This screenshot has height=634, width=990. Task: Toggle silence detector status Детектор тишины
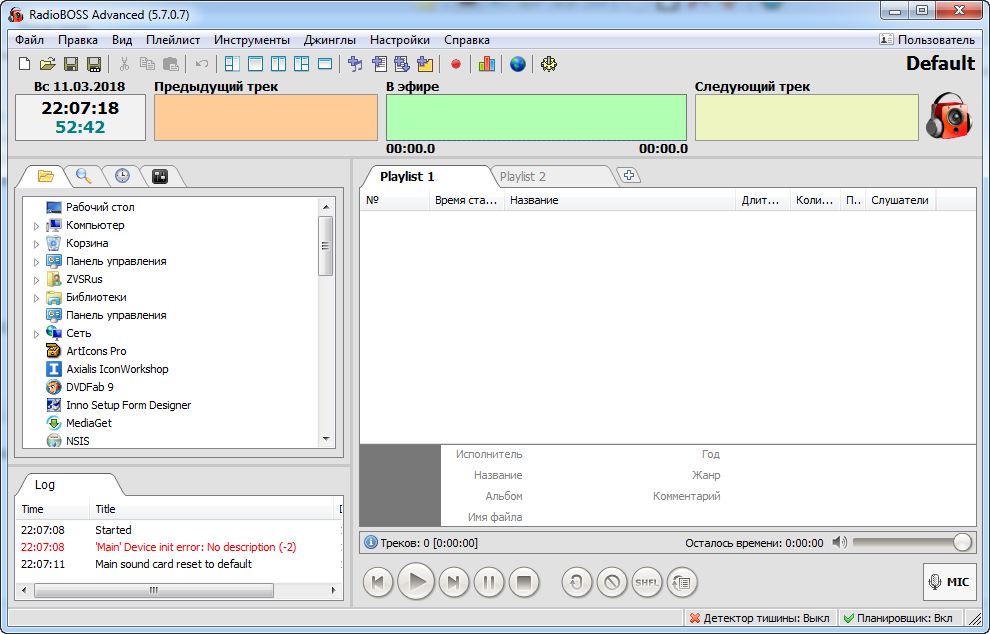(760, 618)
